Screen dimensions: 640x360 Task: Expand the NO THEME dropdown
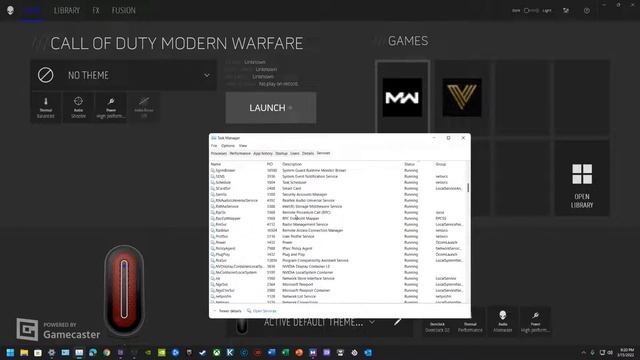tap(207, 76)
